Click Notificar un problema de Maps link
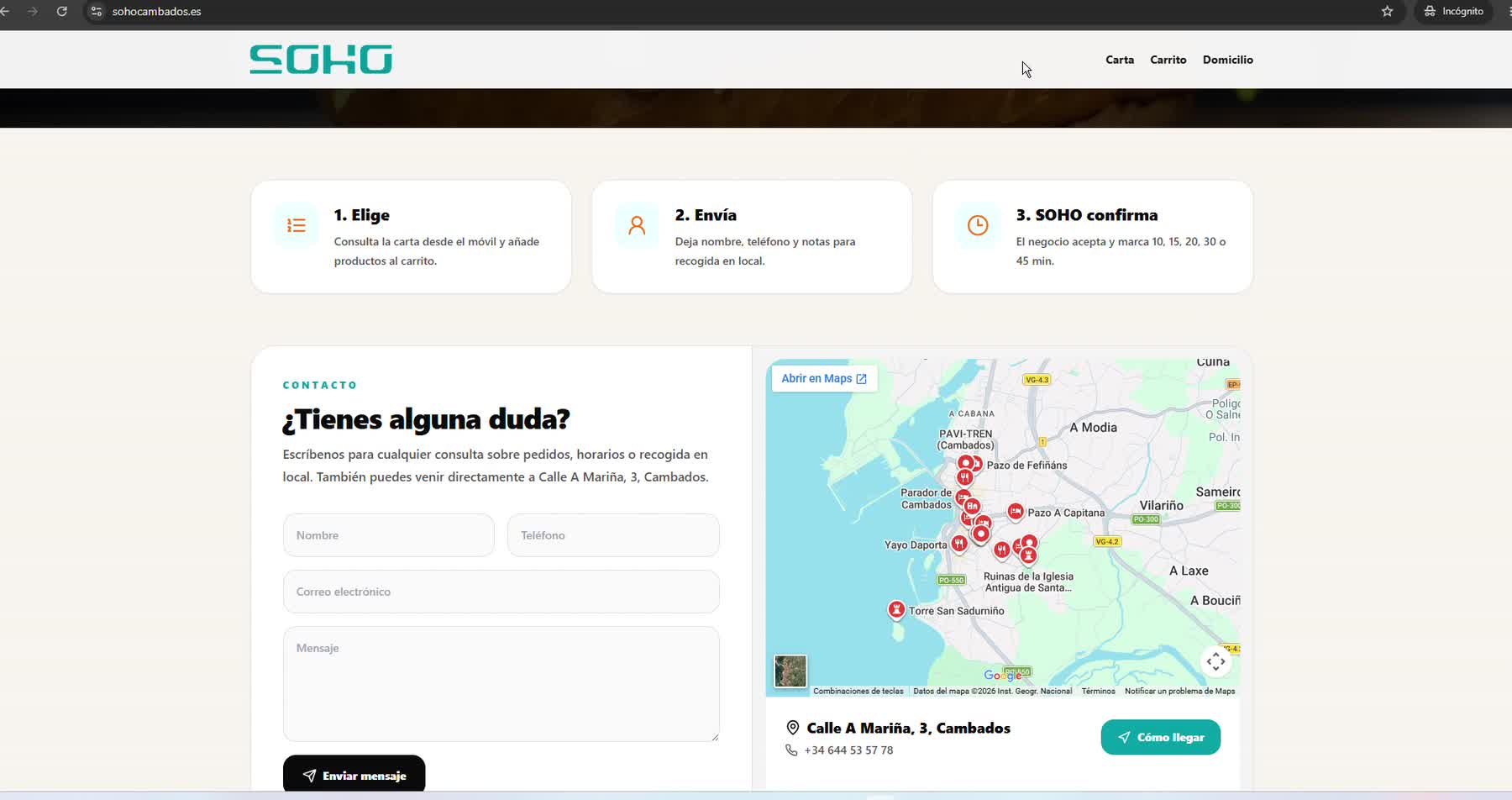 [1180, 691]
